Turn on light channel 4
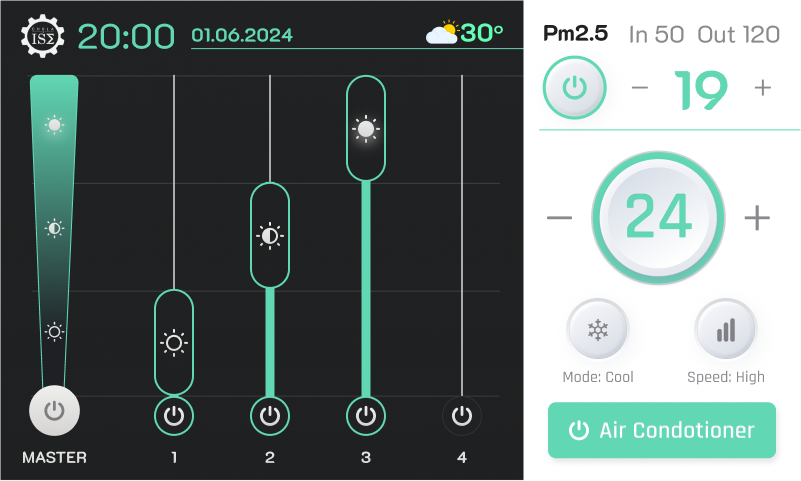Image resolution: width=801 pixels, height=481 pixels. click(462, 415)
